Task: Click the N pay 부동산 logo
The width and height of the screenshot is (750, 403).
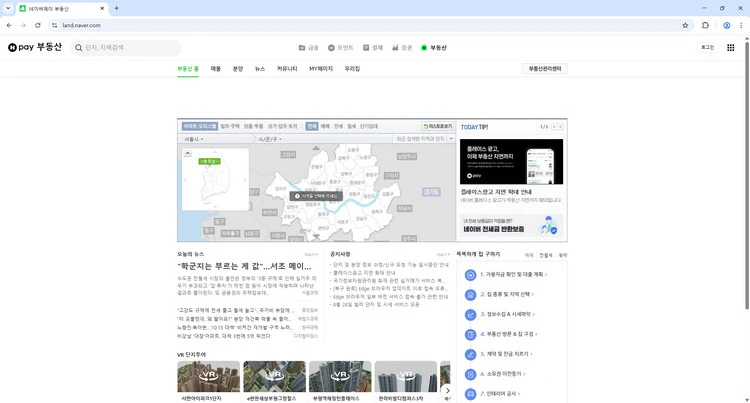Action: [34, 47]
